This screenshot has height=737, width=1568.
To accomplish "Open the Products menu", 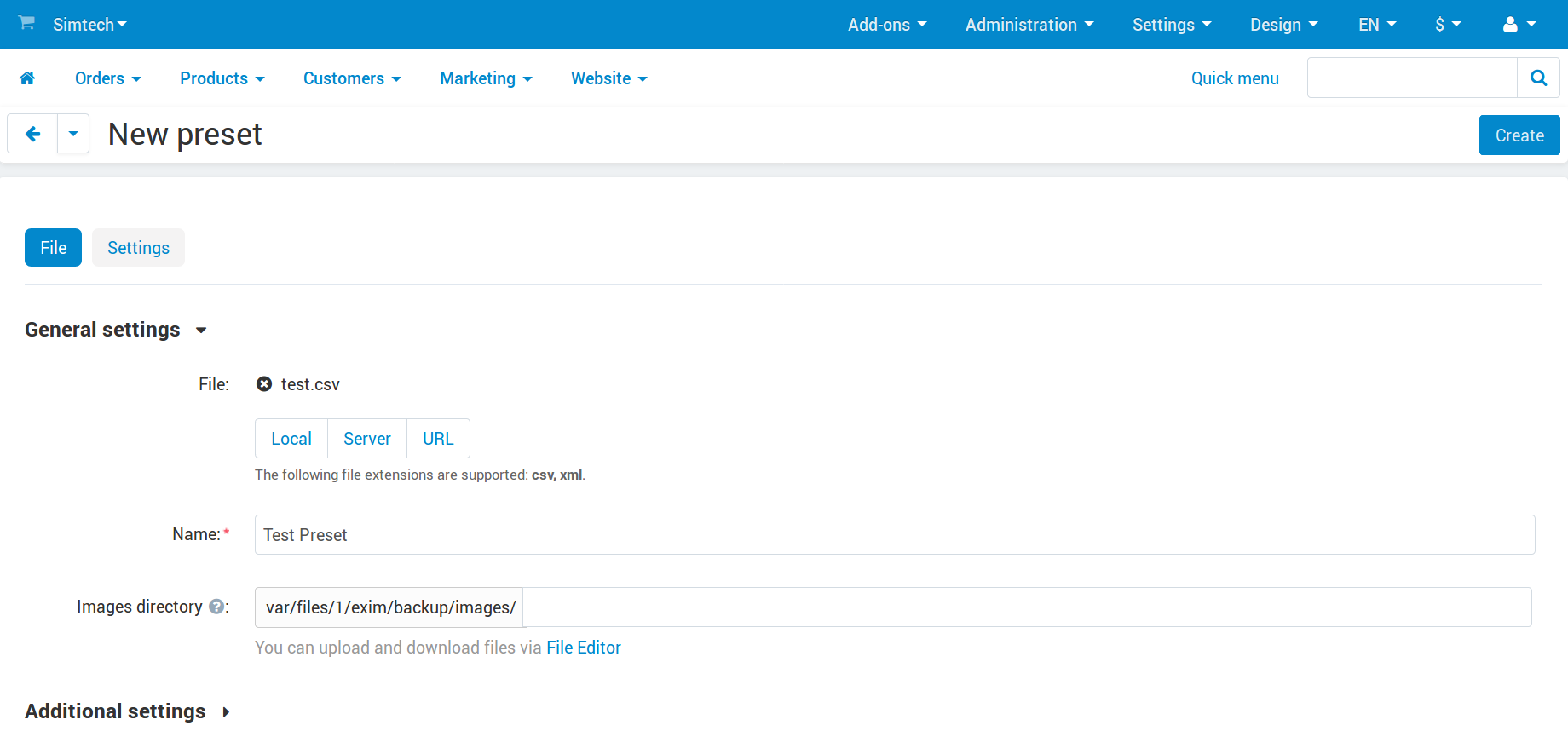I will point(222,78).
